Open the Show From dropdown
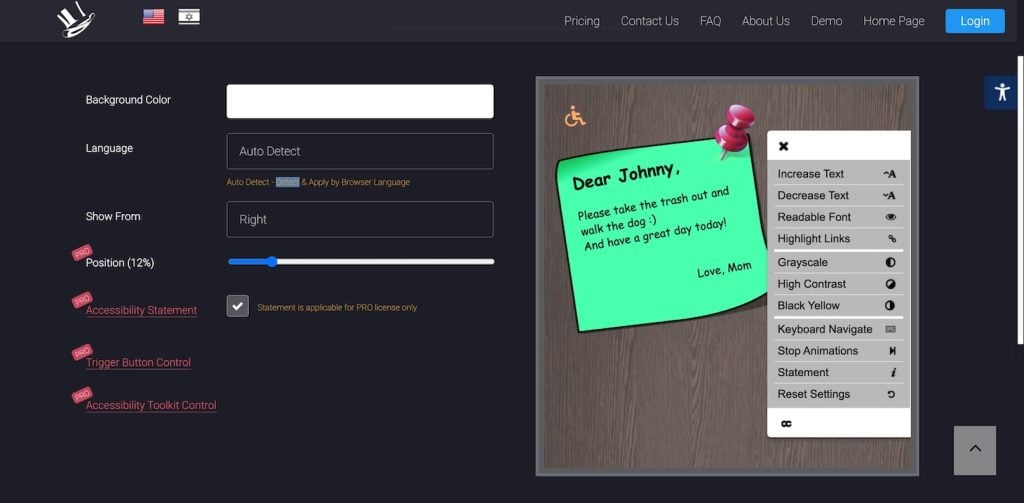The width and height of the screenshot is (1024, 503). (360, 219)
